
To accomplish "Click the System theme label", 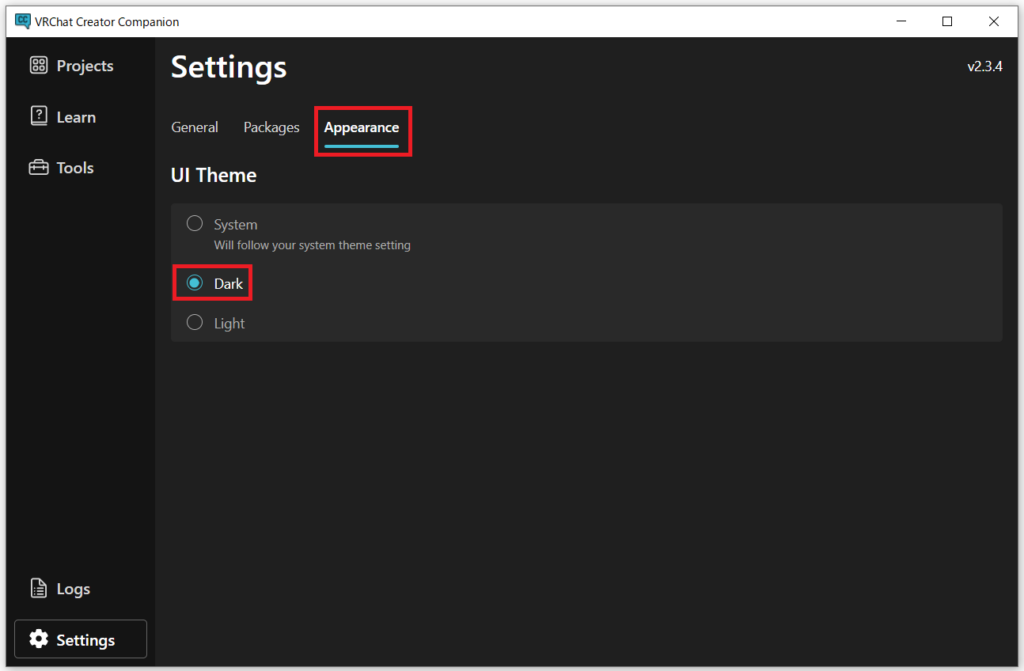I will pyautogui.click(x=236, y=225).
